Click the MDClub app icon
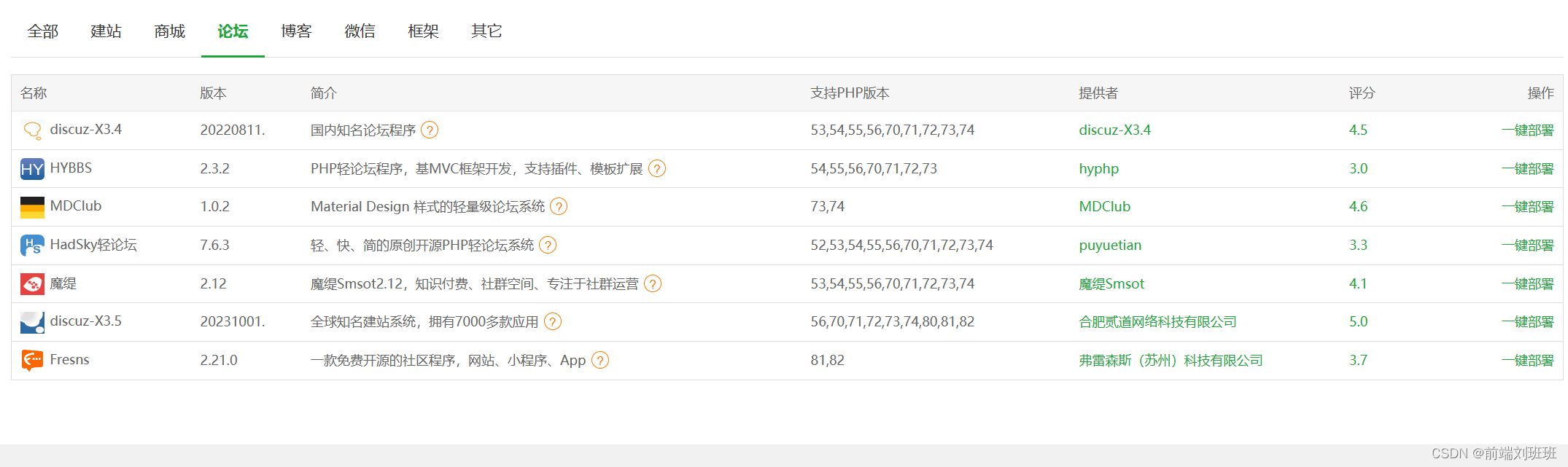Screen dimensions: 1568x467 (32, 207)
